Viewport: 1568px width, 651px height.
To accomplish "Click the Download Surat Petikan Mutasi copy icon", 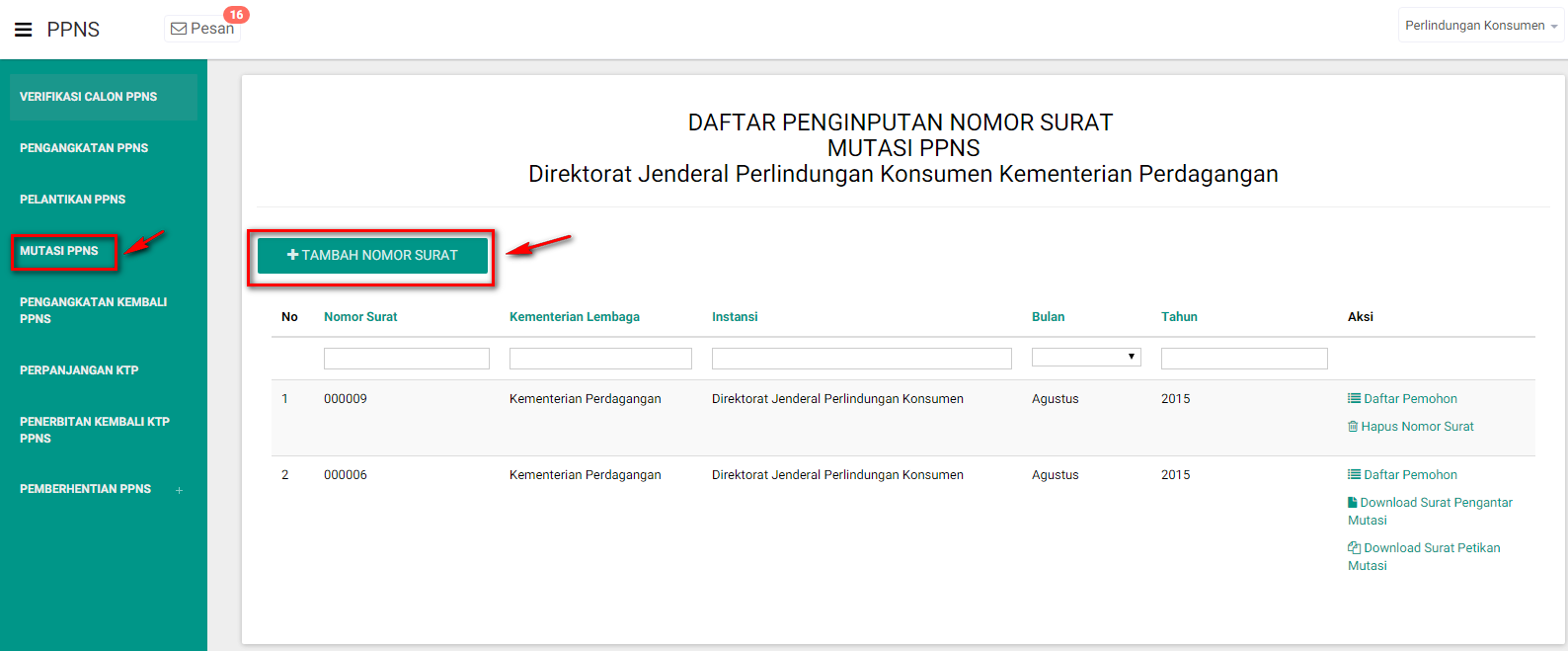I will click(1354, 547).
